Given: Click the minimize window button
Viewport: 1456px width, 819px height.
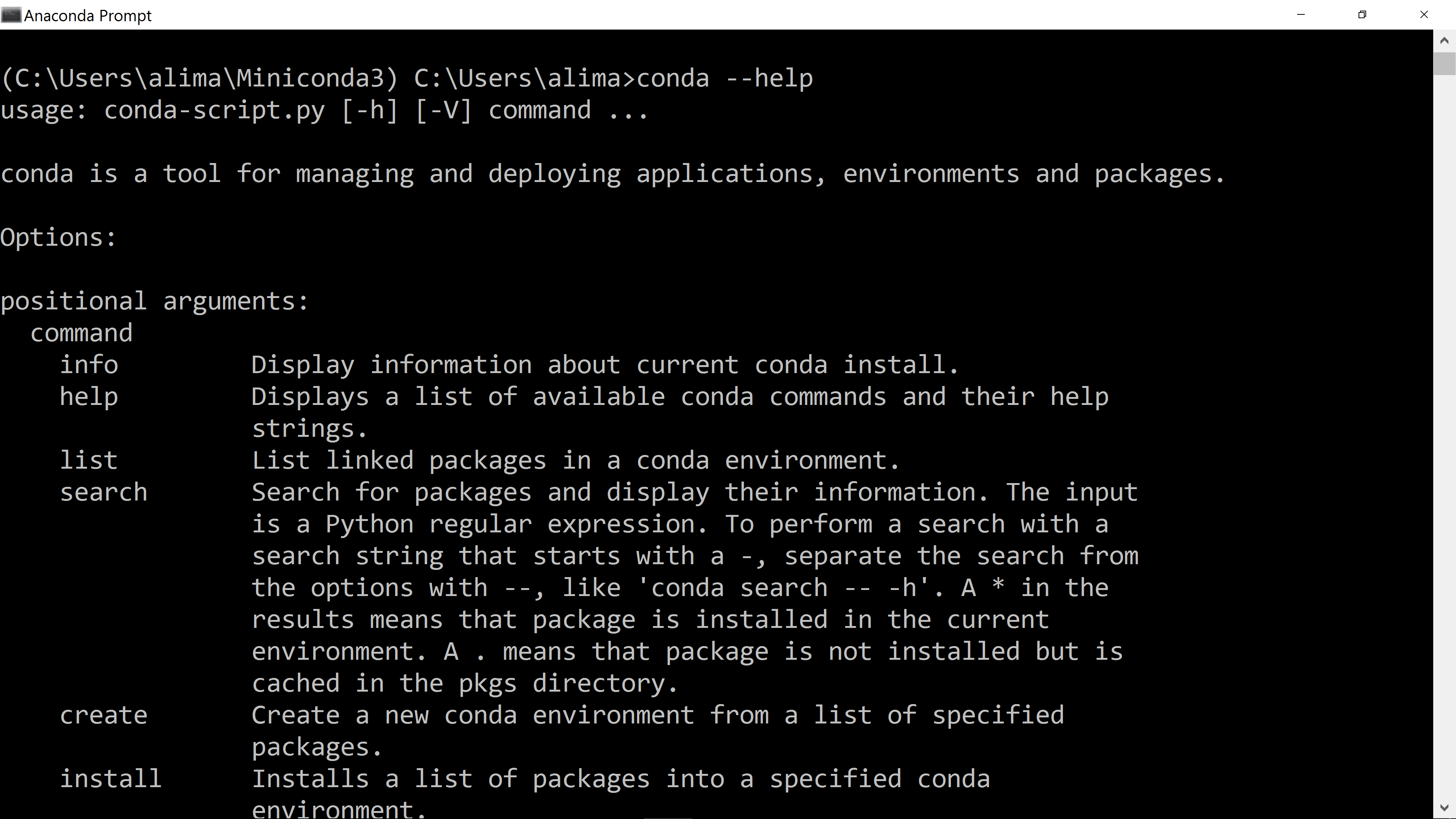Looking at the screenshot, I should (1301, 15).
